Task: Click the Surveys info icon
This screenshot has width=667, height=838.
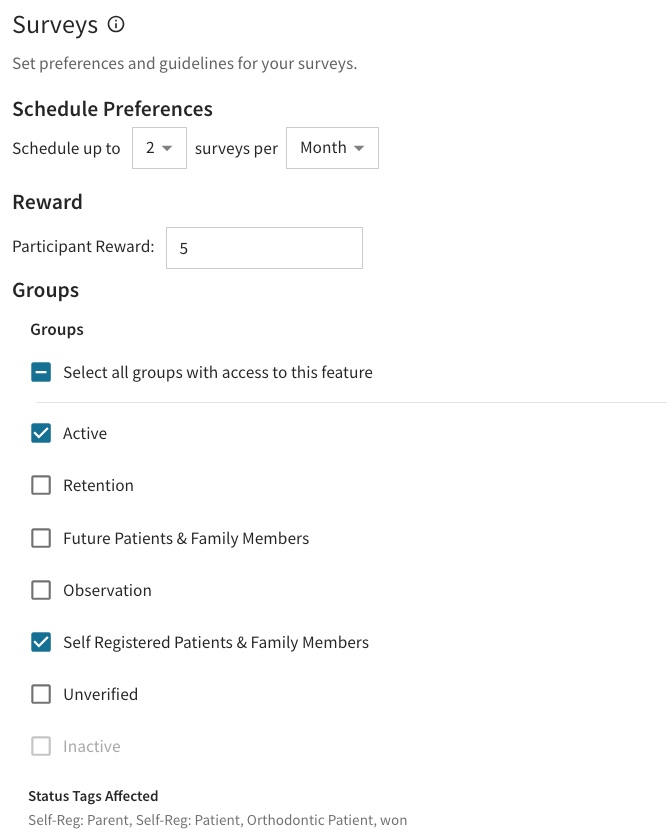Action: pyautogui.click(x=116, y=24)
